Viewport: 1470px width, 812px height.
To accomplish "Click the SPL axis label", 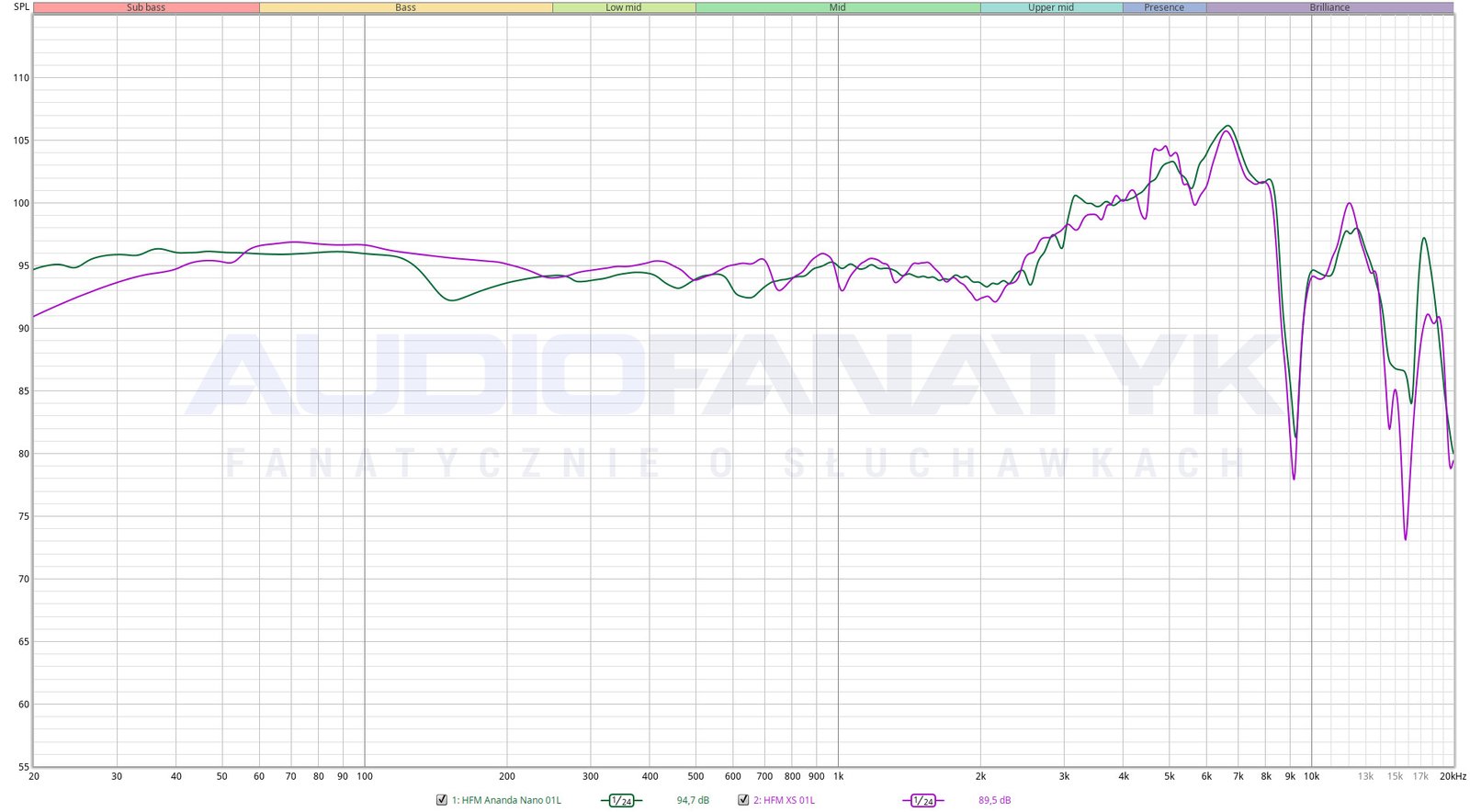I will [21, 6].
